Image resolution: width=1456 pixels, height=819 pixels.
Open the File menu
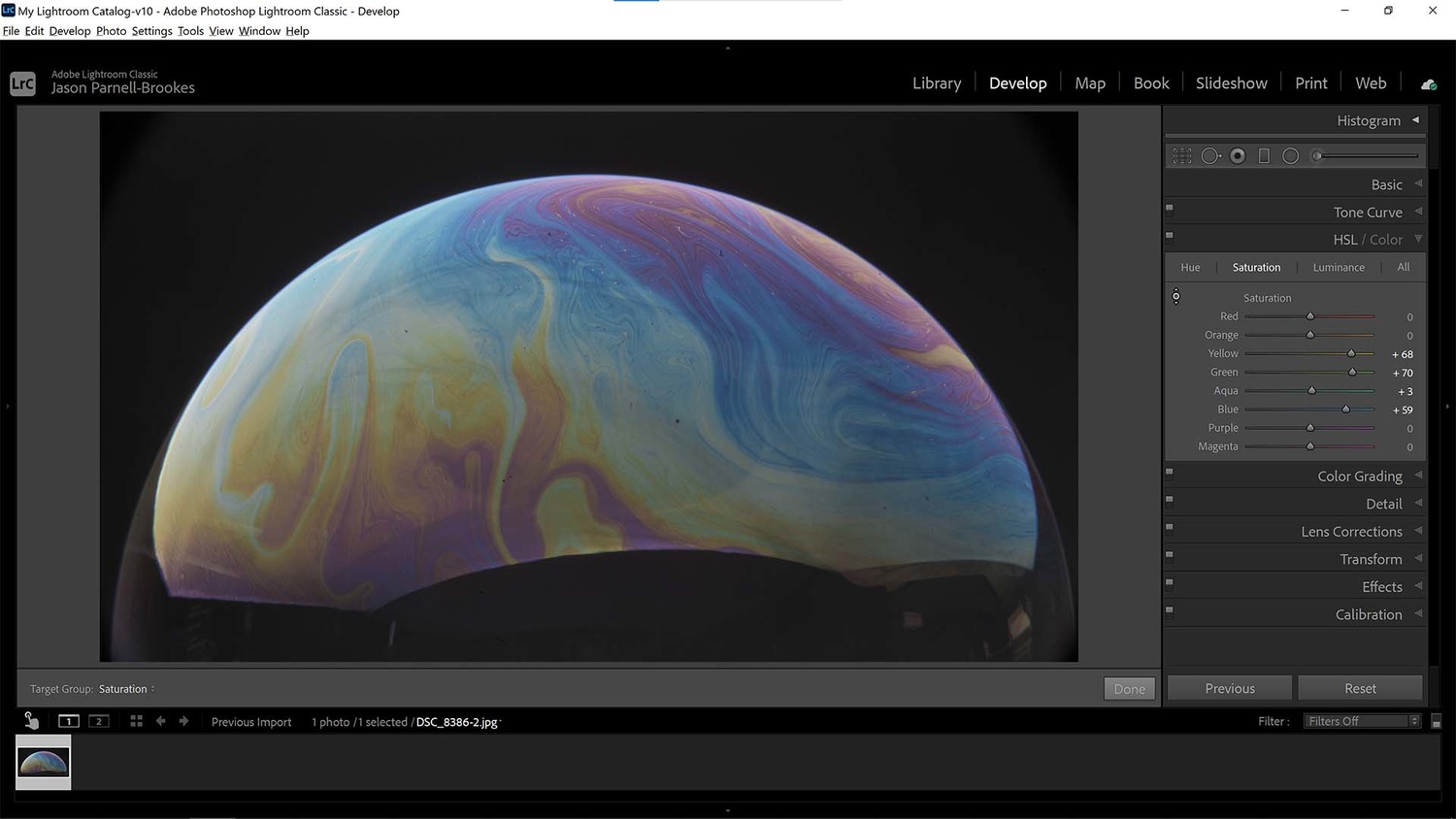11,31
